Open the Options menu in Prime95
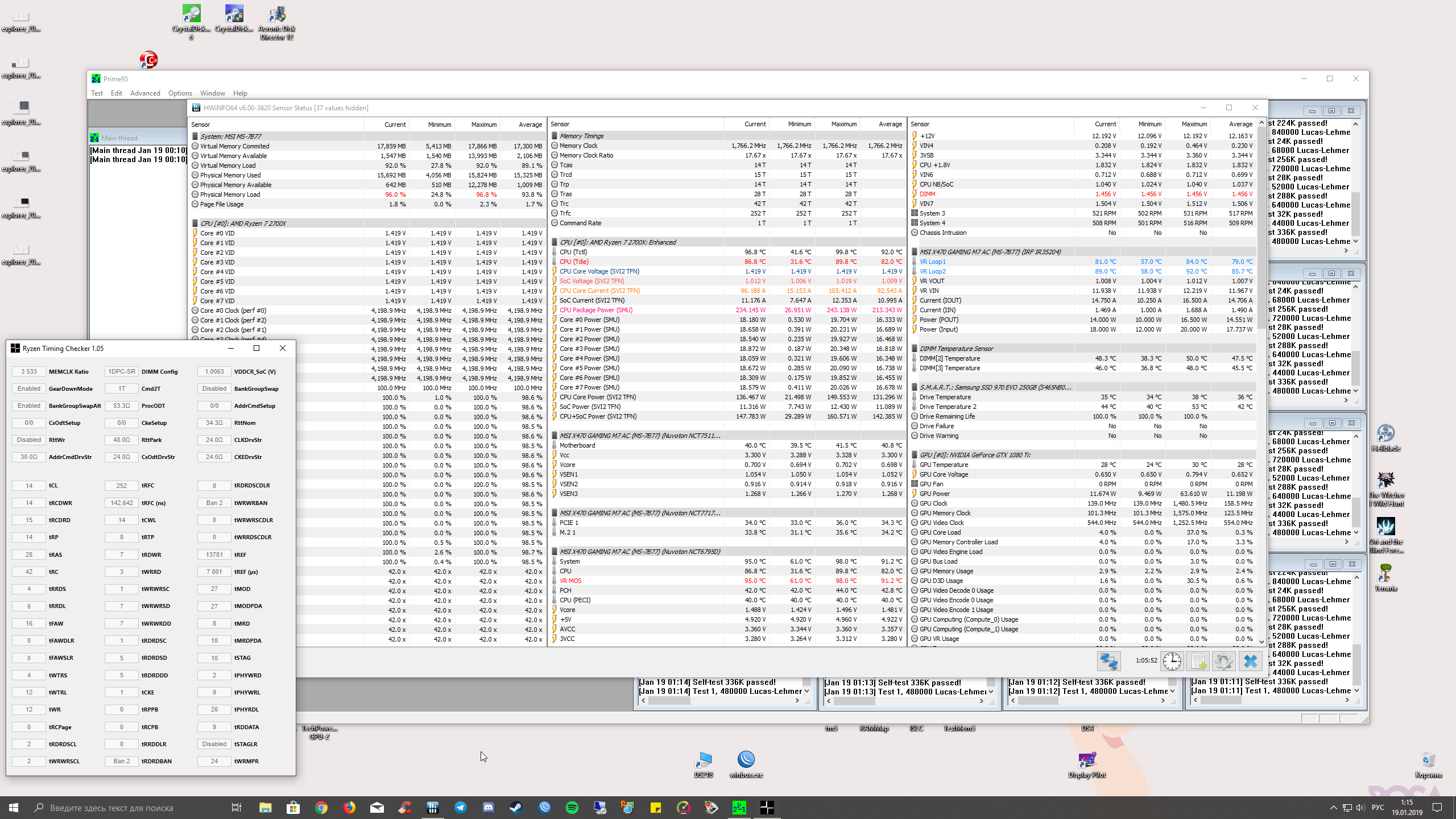1456x819 pixels. (x=180, y=93)
